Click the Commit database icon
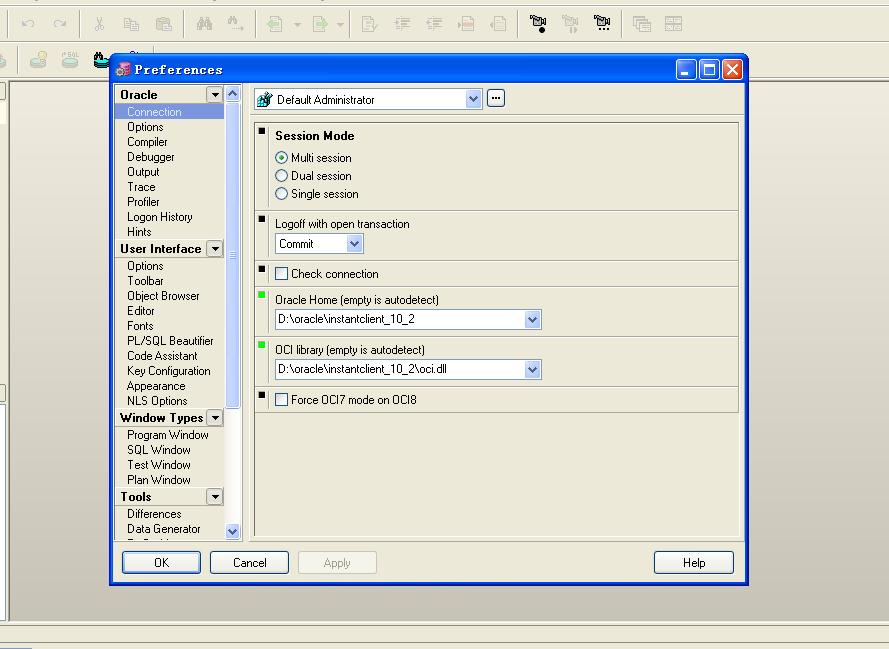This screenshot has height=649, width=889. pos(38,59)
